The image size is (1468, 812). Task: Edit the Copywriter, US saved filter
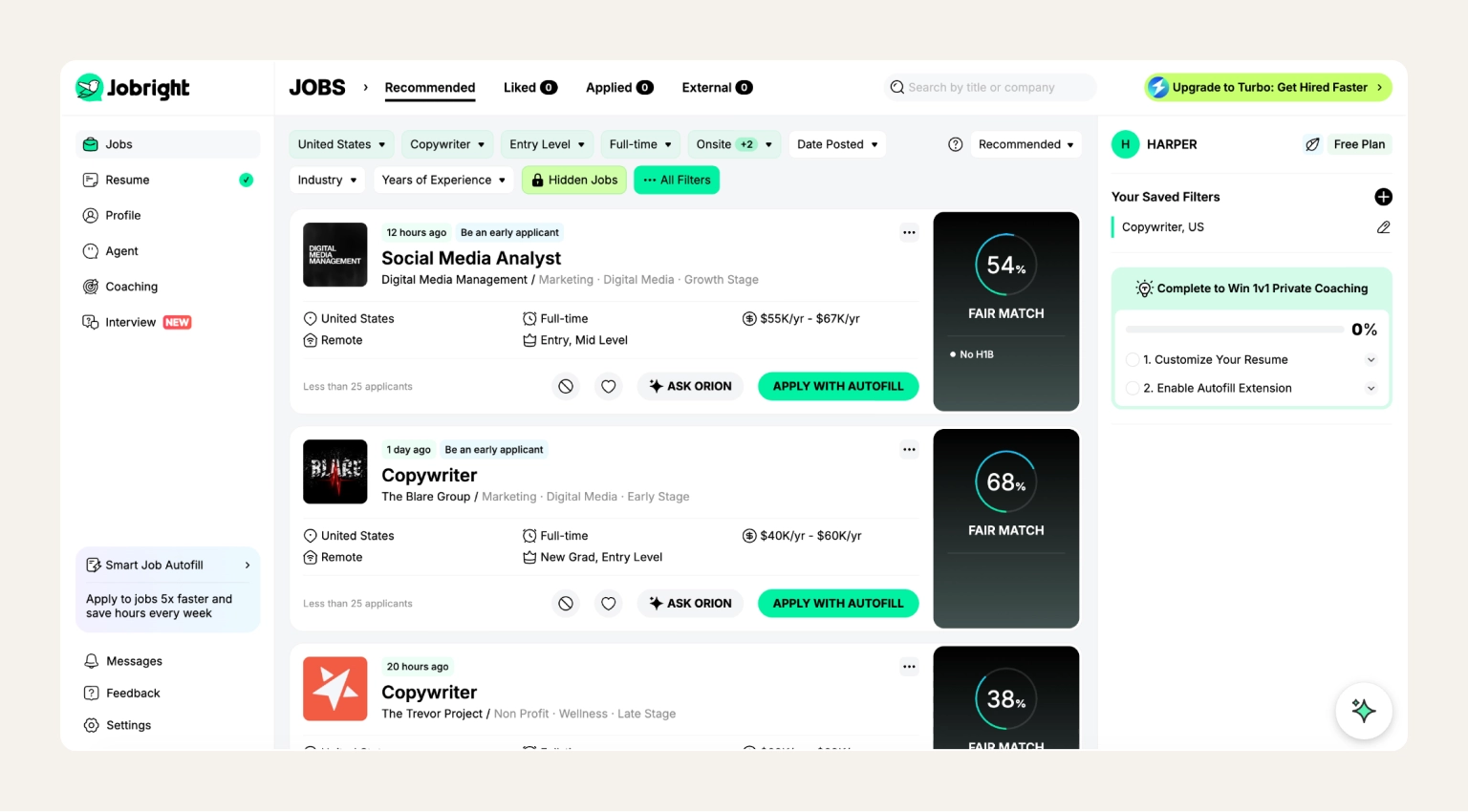click(x=1383, y=227)
